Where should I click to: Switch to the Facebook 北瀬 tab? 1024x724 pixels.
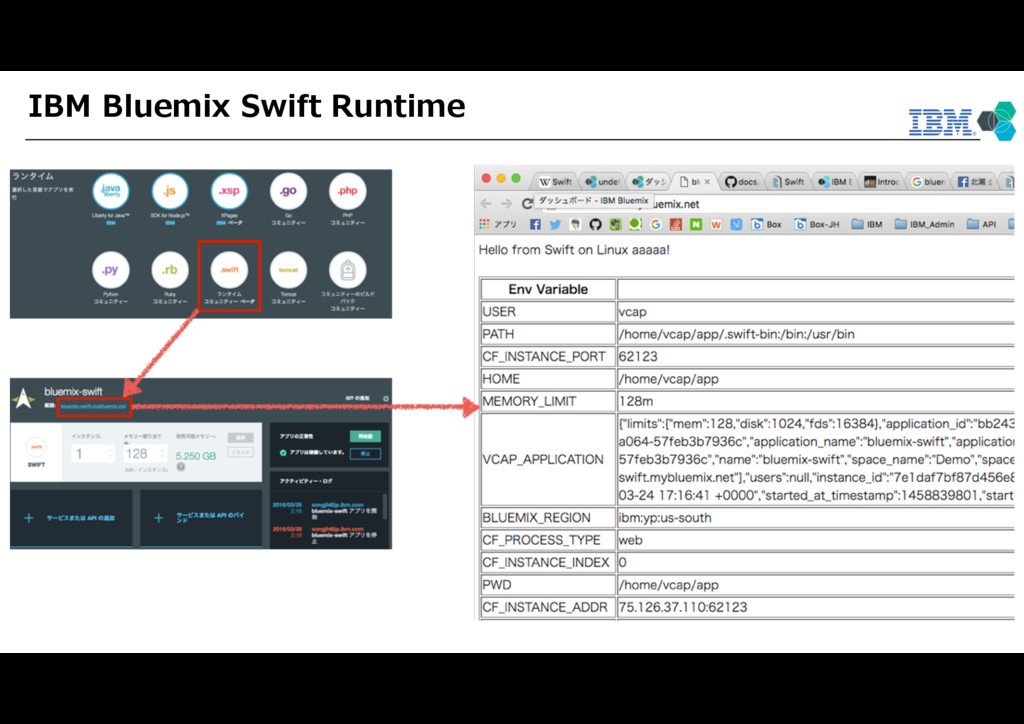click(x=976, y=181)
